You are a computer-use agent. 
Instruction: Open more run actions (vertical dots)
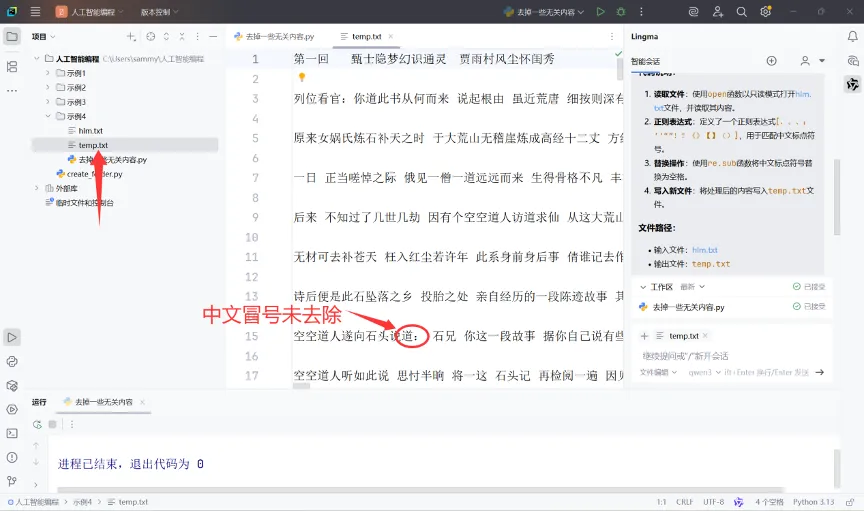click(641, 12)
